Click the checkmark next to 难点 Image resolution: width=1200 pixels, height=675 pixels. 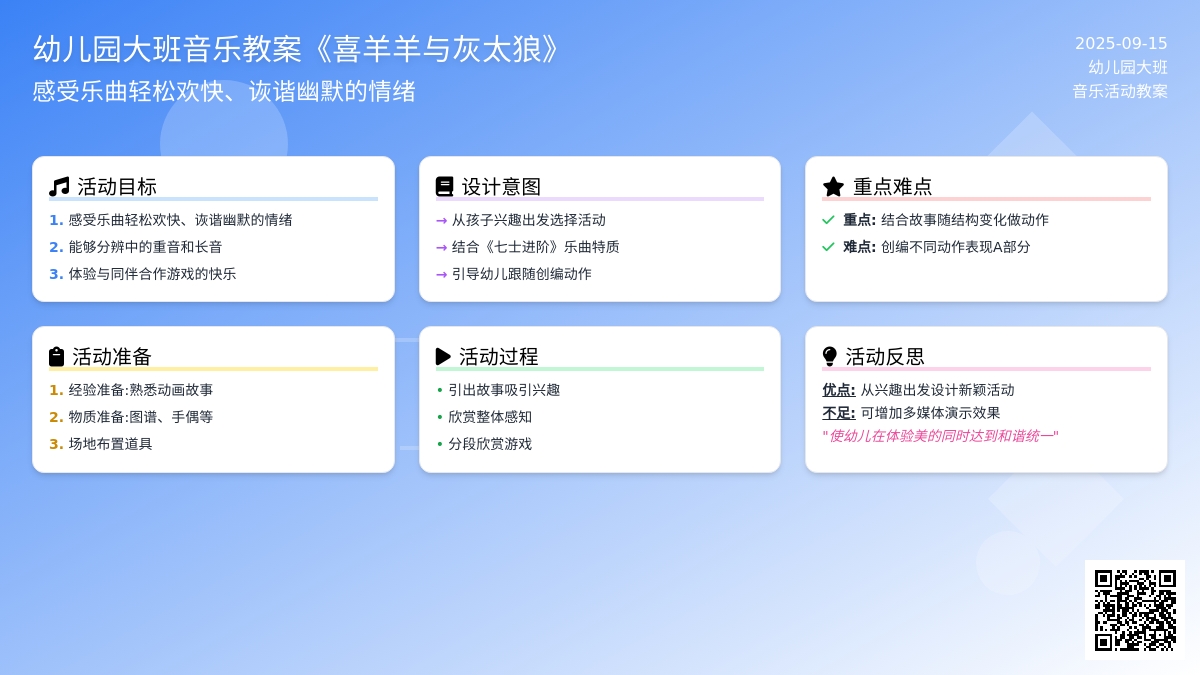[828, 247]
